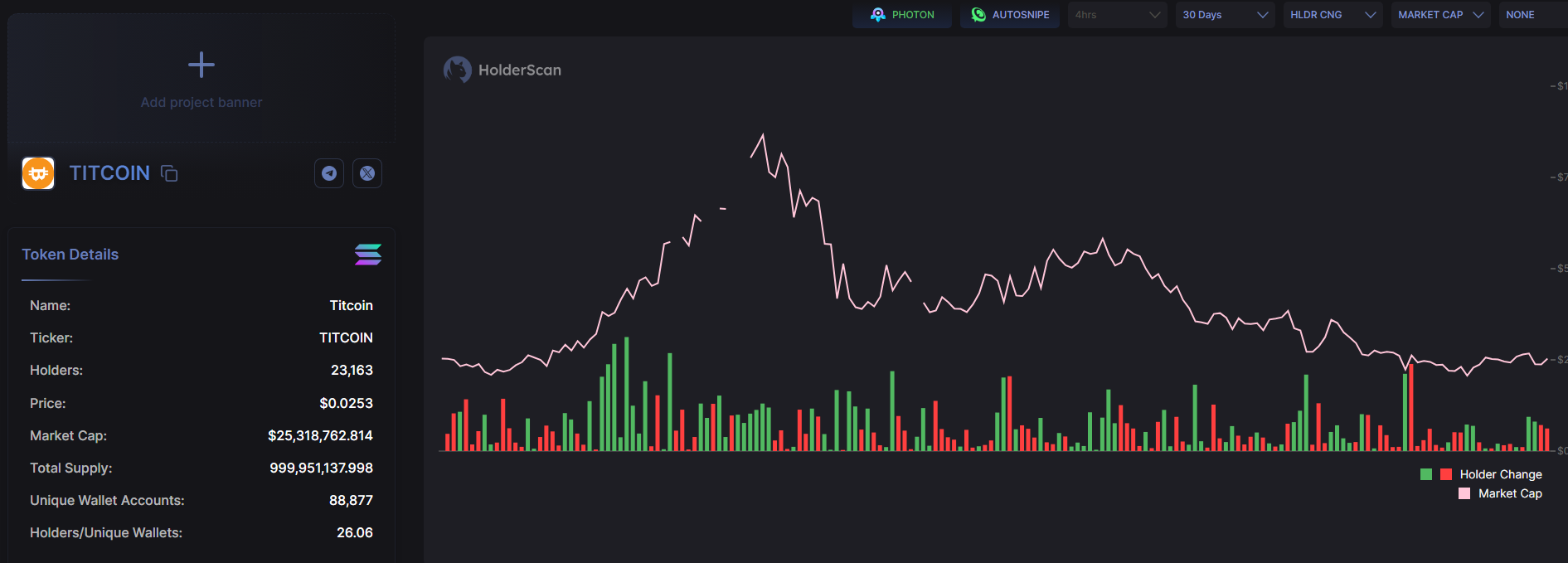This screenshot has width=1568, height=563.
Task: Click the Add project banner text
Action: (x=201, y=102)
